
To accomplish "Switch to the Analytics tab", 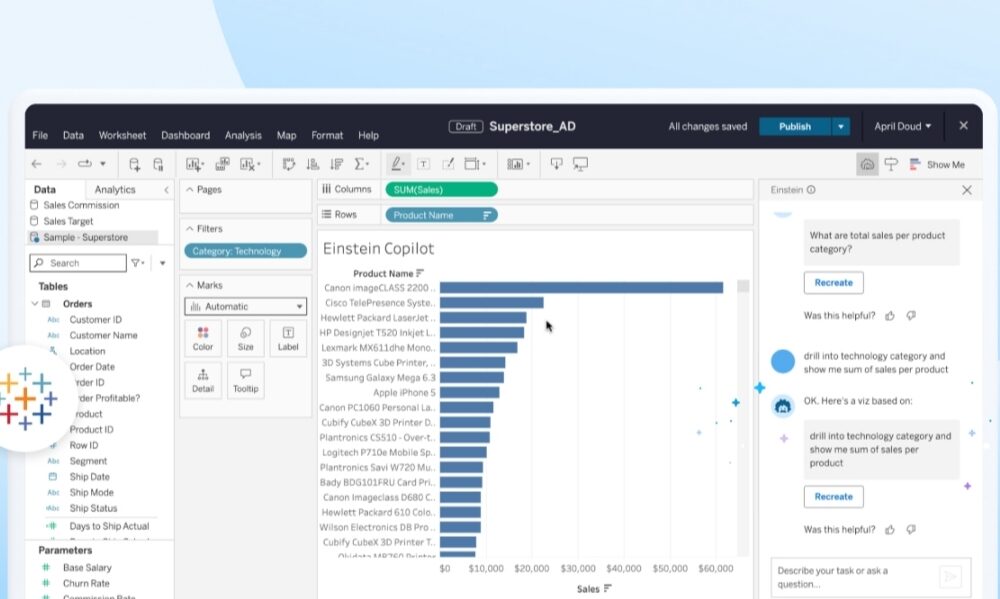I will click(x=115, y=189).
